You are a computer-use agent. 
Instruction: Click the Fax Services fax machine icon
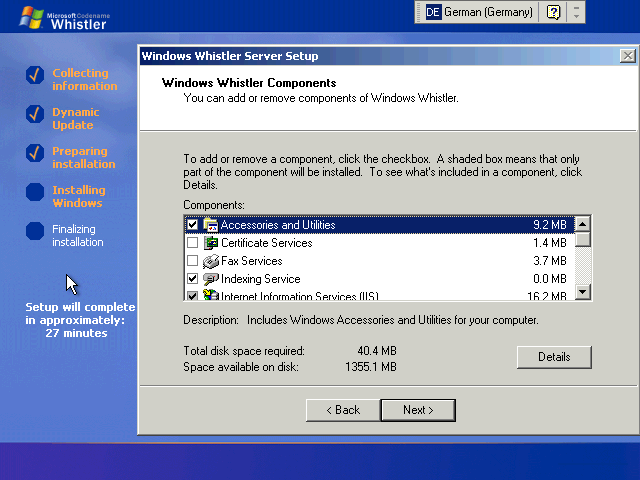(211, 261)
